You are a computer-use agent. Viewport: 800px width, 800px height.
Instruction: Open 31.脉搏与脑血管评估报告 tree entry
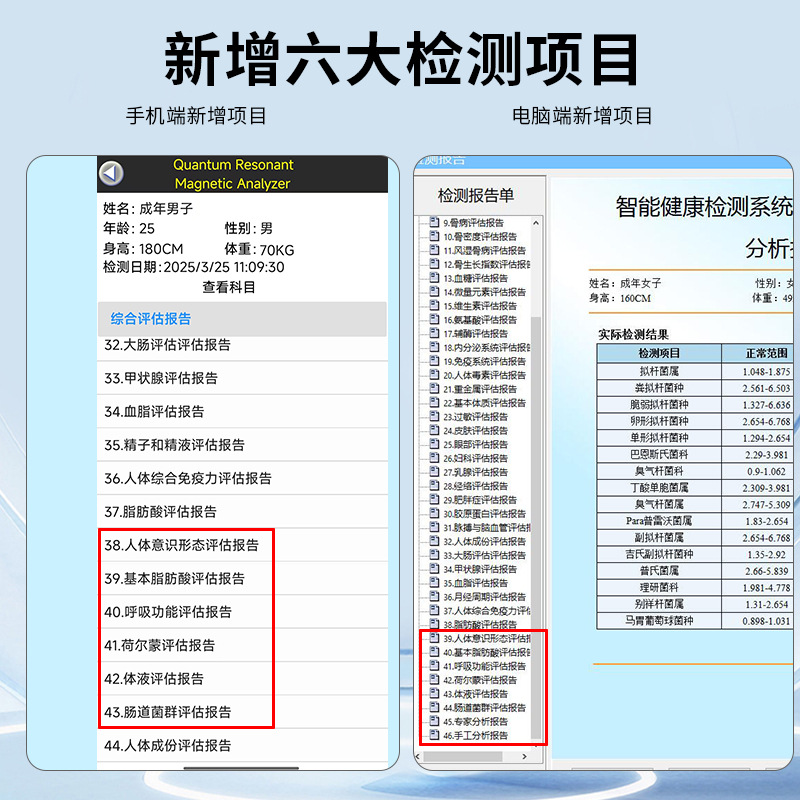487,528
